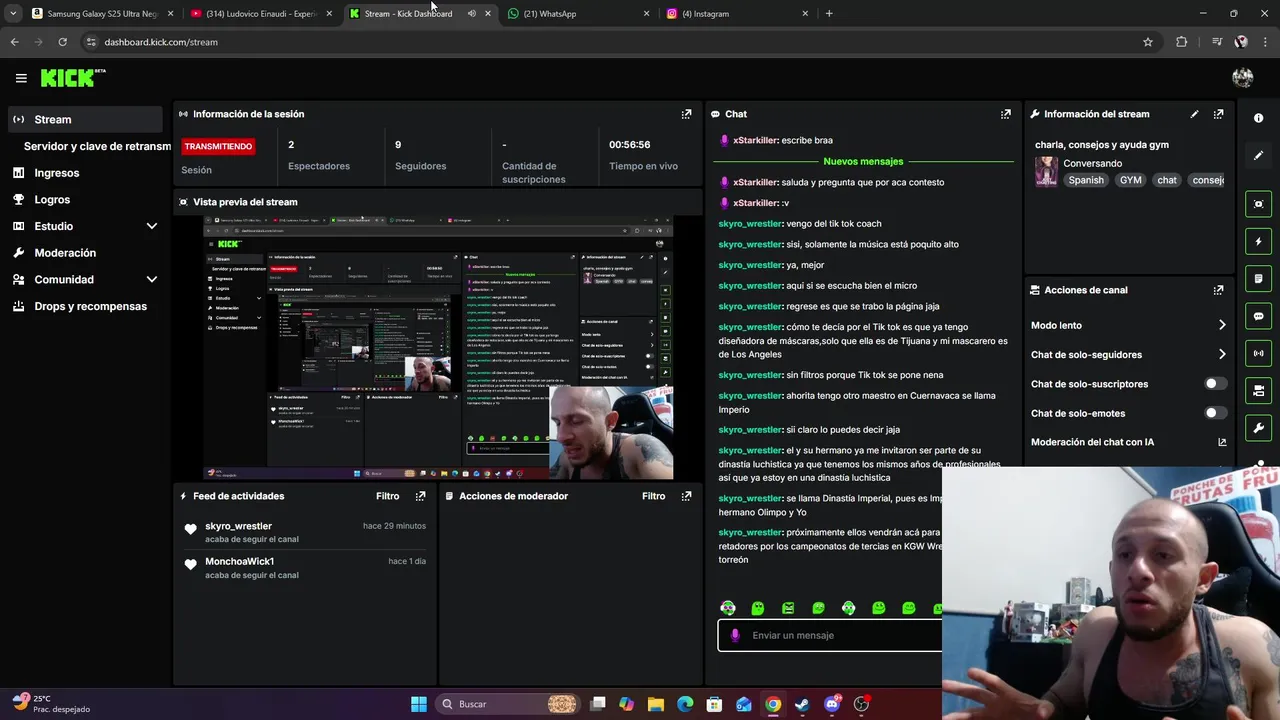Switch to WhatsApp browser tab
Viewport: 1280px width, 720px height.
click(x=578, y=14)
